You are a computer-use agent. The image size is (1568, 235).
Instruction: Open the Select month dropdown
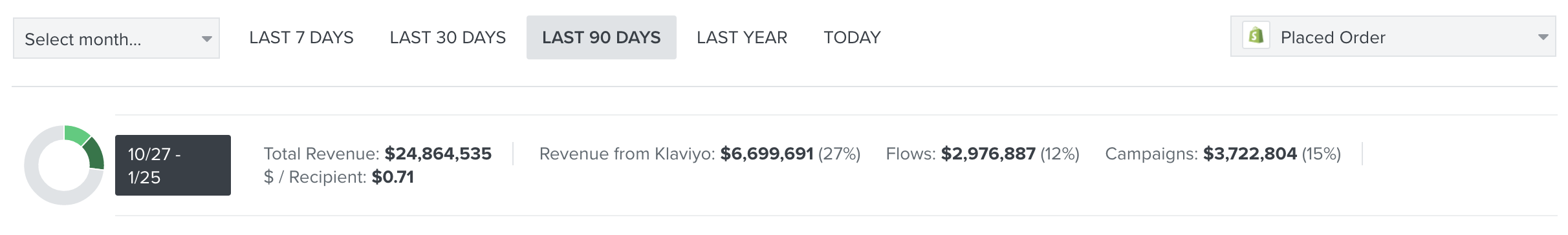116,38
